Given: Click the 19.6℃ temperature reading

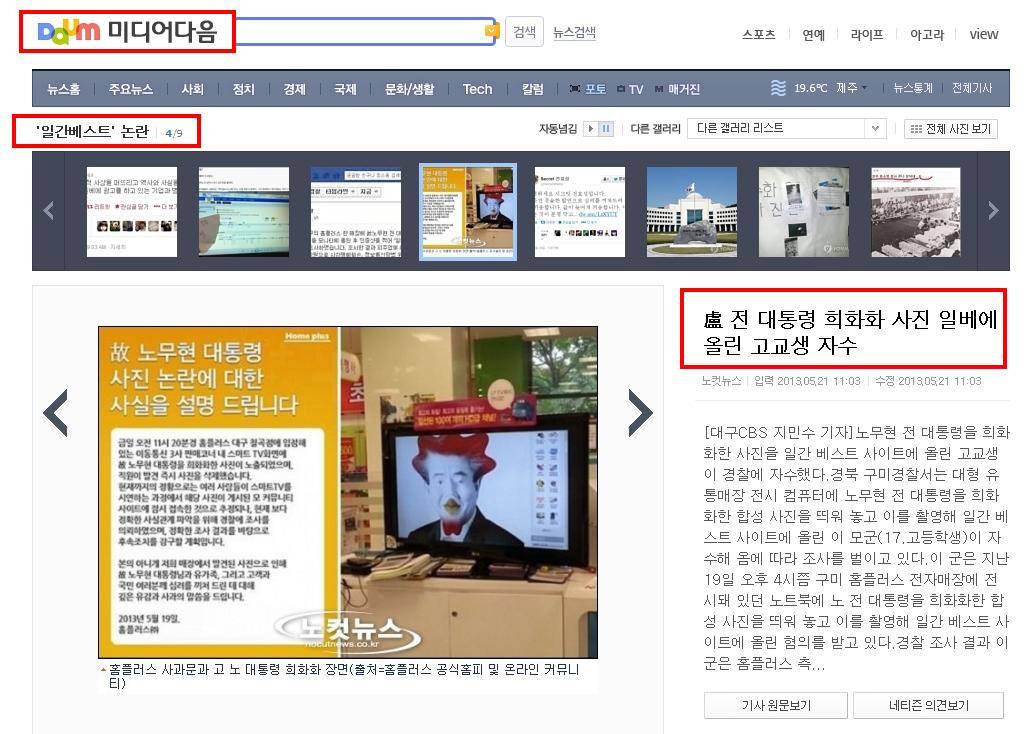Looking at the screenshot, I should coord(811,88).
